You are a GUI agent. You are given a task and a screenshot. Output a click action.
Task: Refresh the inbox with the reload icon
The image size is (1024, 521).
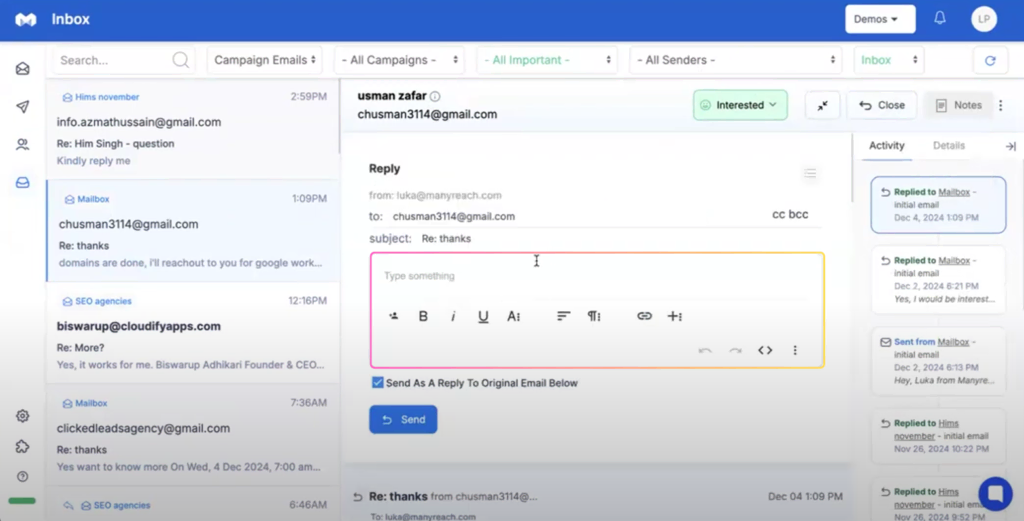point(990,60)
